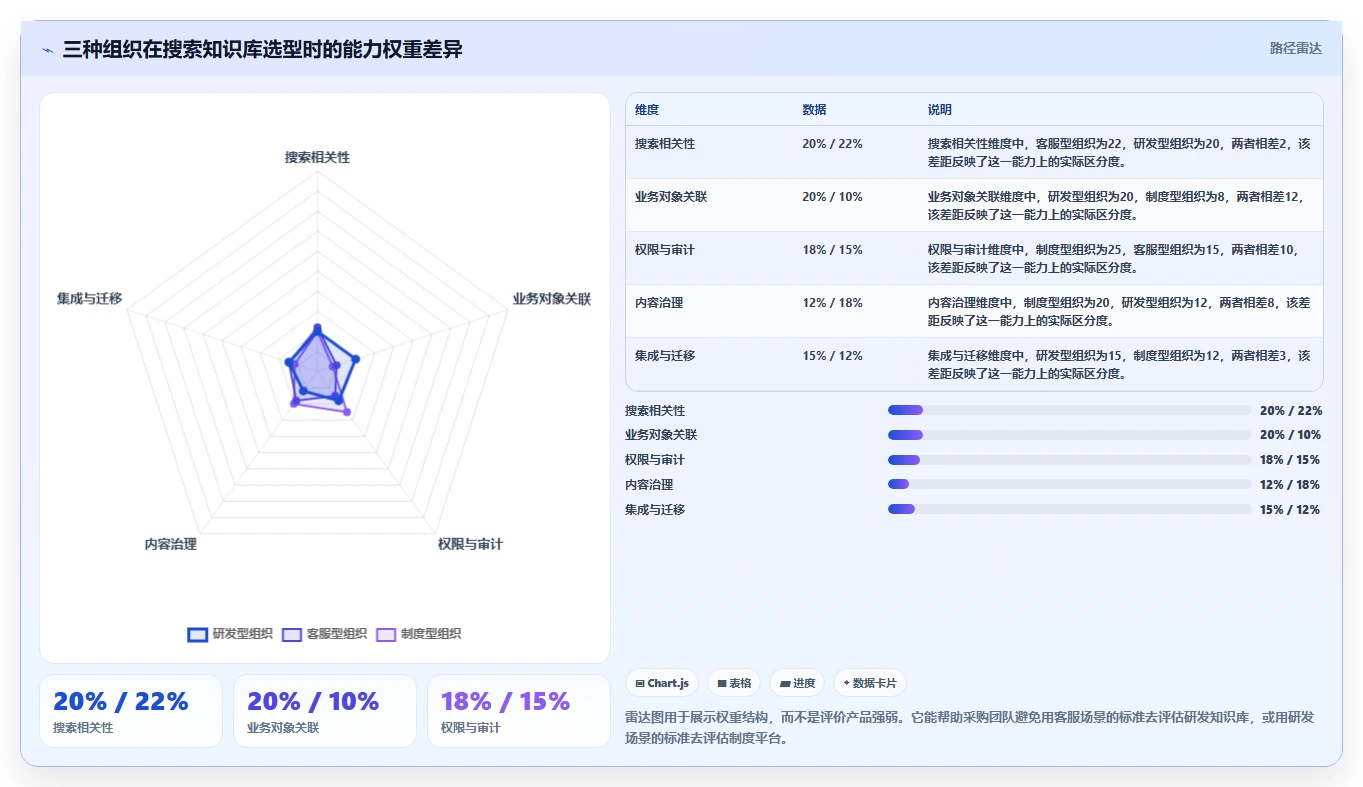1363x787 pixels.
Task: Click the 内容治理 progress bar
Action: tap(1069, 484)
